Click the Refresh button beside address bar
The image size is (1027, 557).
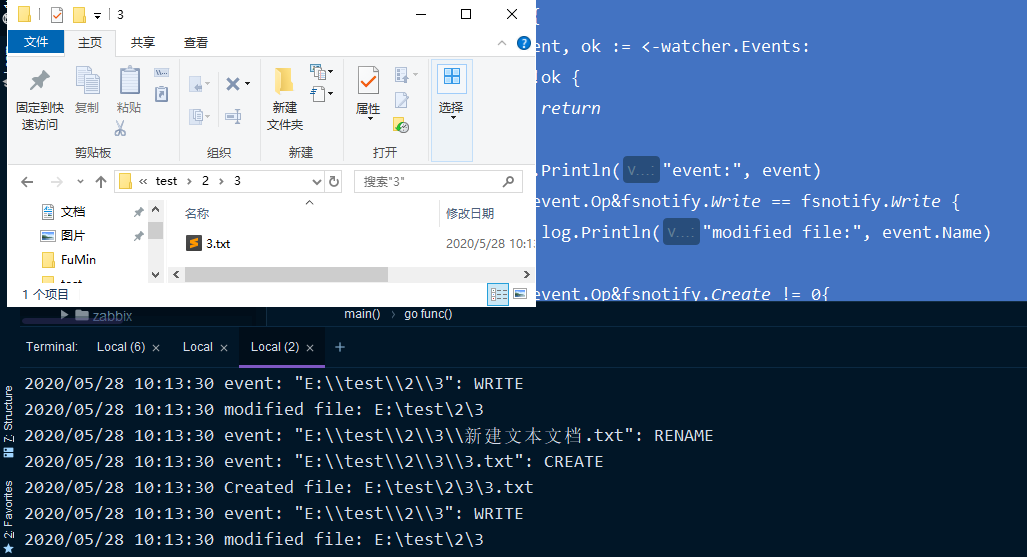[x=334, y=182]
